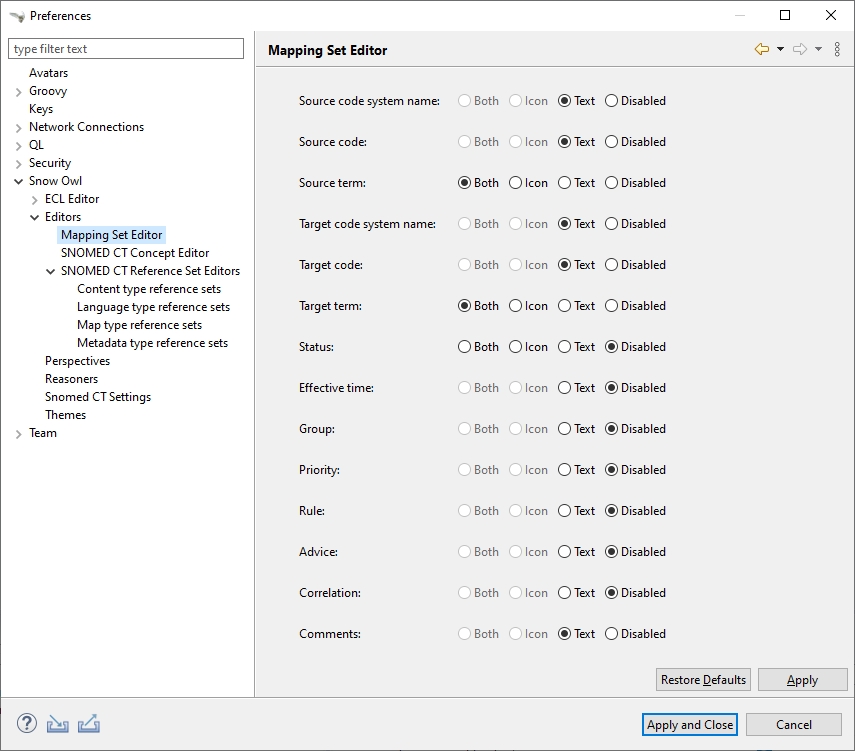Open the Forward history dropdown arrow
Image resolution: width=855 pixels, height=751 pixels.
coord(818,49)
